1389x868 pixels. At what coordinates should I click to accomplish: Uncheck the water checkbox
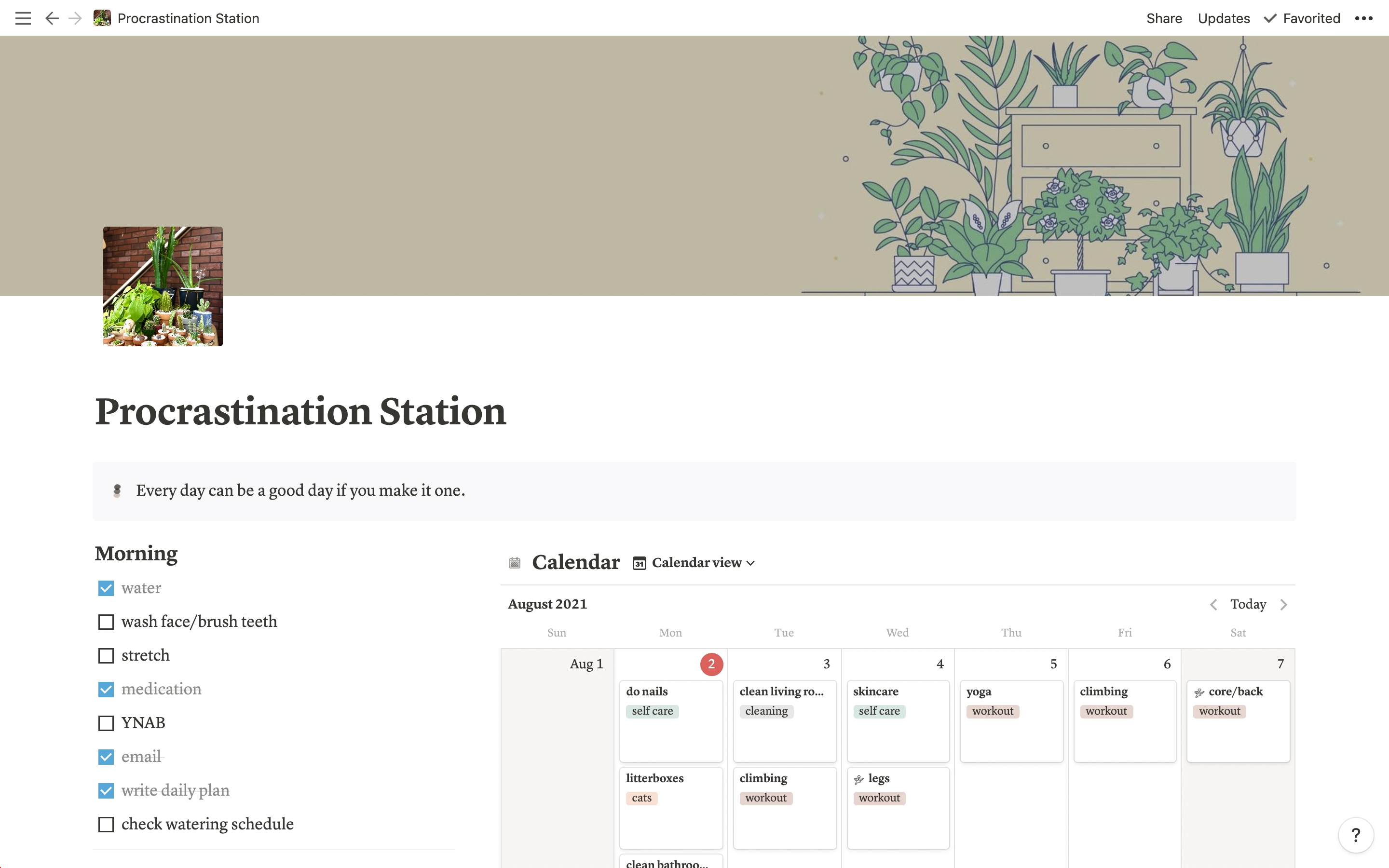click(x=106, y=588)
